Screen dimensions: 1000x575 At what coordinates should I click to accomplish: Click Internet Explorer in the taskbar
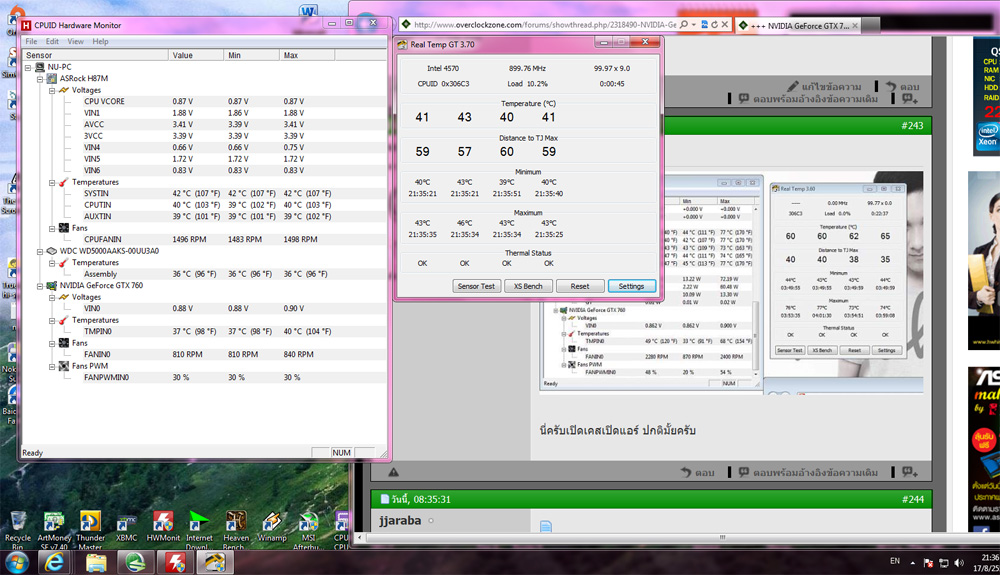click(x=54, y=562)
